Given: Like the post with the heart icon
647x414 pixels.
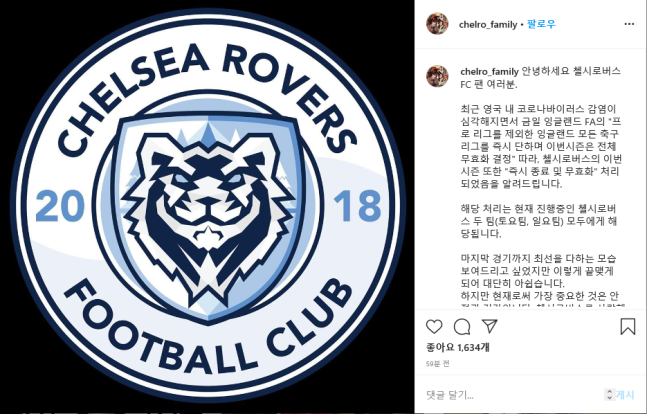Looking at the screenshot, I should pos(434,327).
